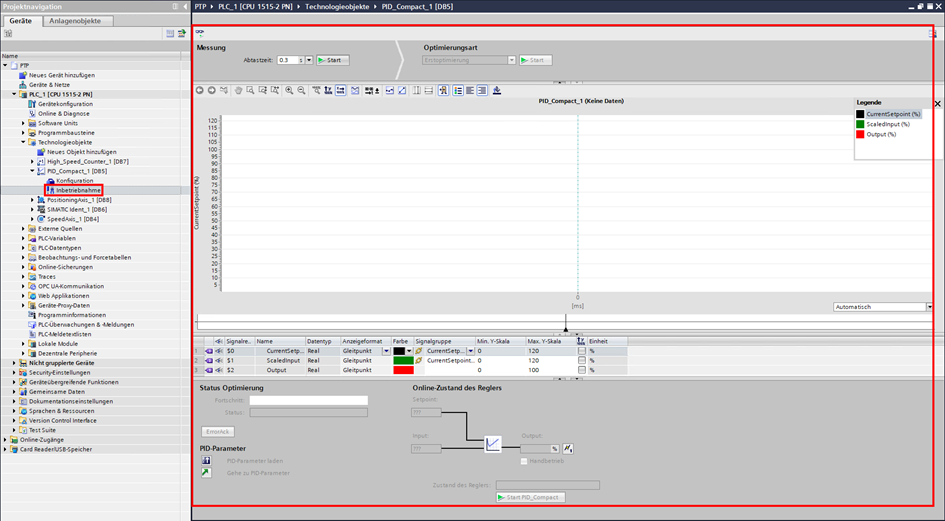Click the red Output color swatch

click(x=403, y=370)
